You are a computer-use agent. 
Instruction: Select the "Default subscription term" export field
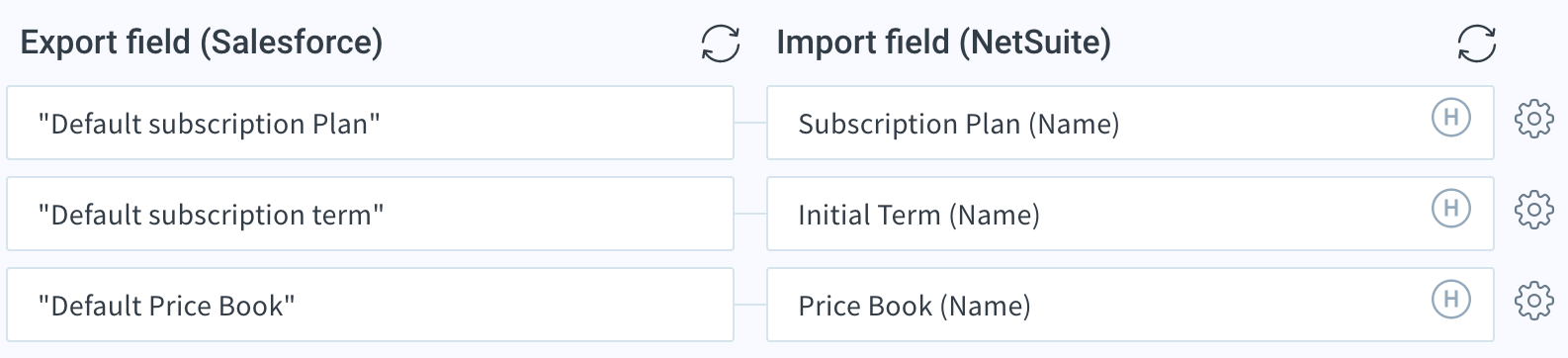click(370, 214)
